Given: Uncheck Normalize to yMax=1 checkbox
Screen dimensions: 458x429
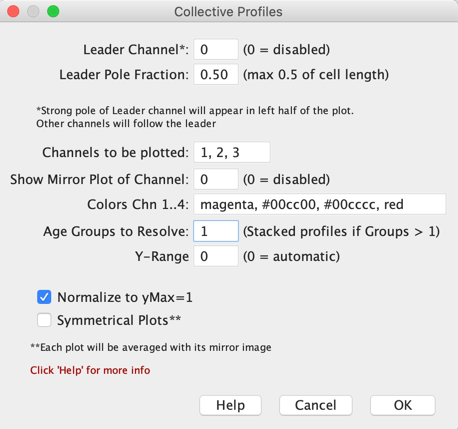Looking at the screenshot, I should [x=44, y=297].
